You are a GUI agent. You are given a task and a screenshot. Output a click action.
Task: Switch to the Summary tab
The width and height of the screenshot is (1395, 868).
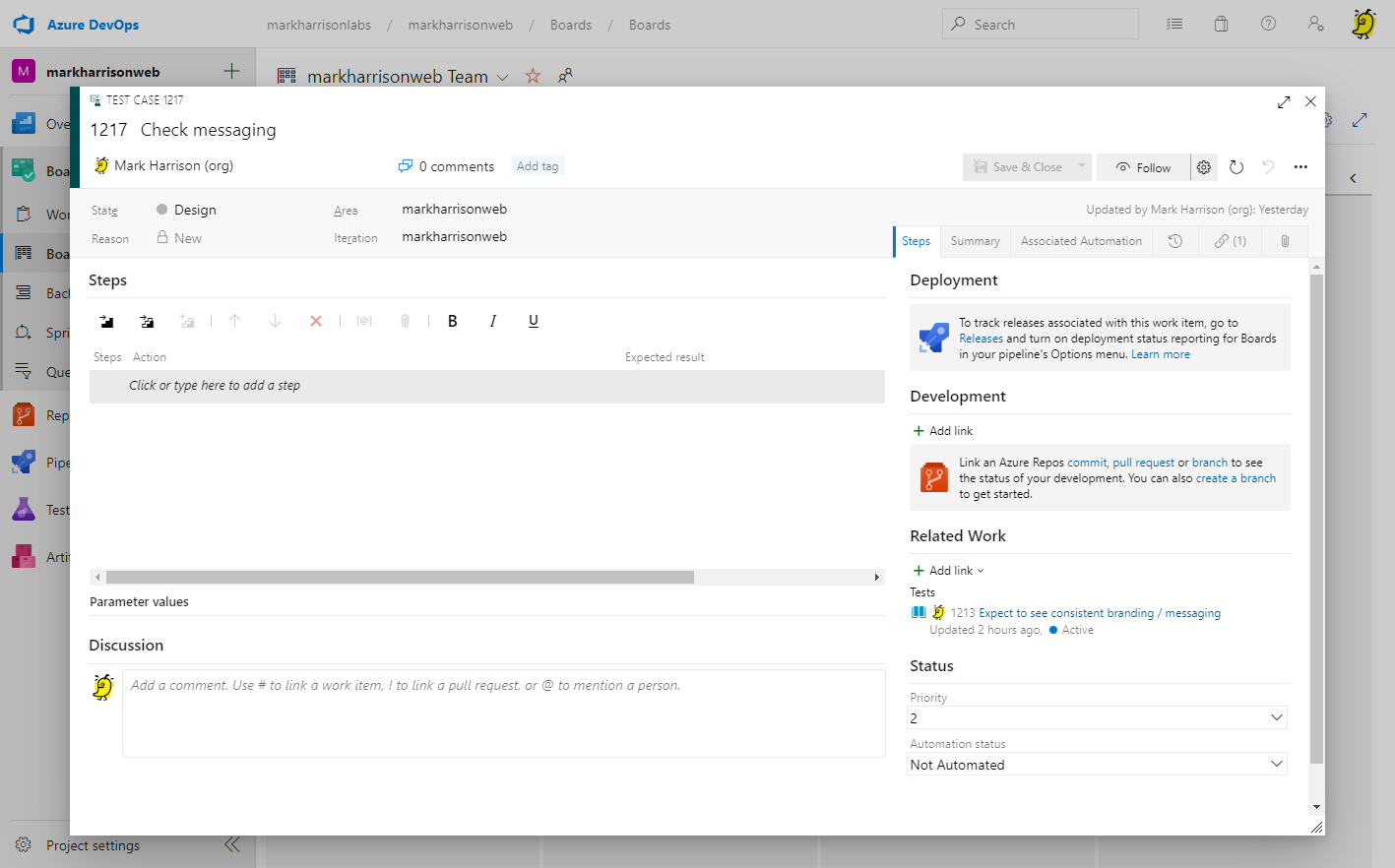[975, 241]
